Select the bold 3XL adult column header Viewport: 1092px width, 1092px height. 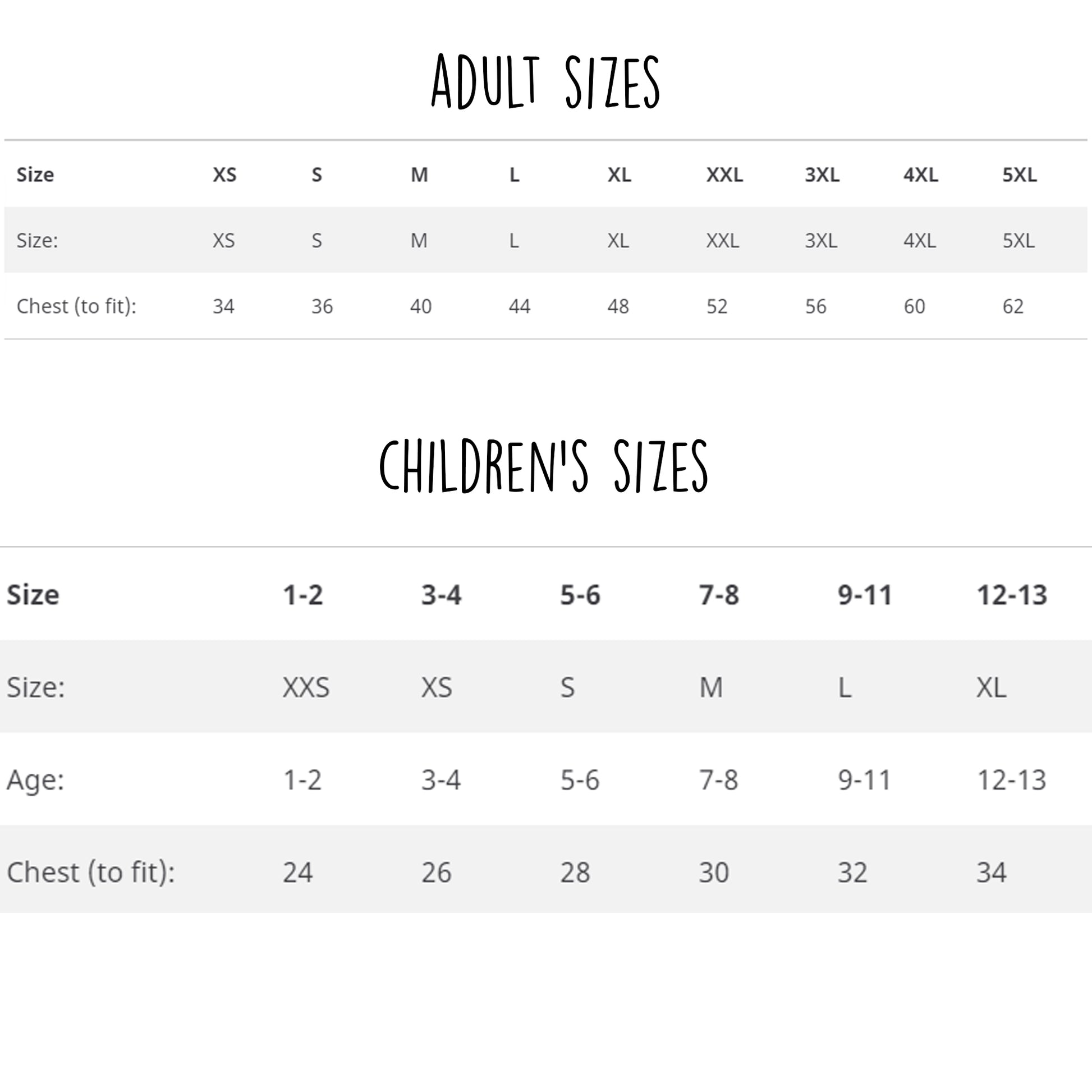[x=822, y=175]
